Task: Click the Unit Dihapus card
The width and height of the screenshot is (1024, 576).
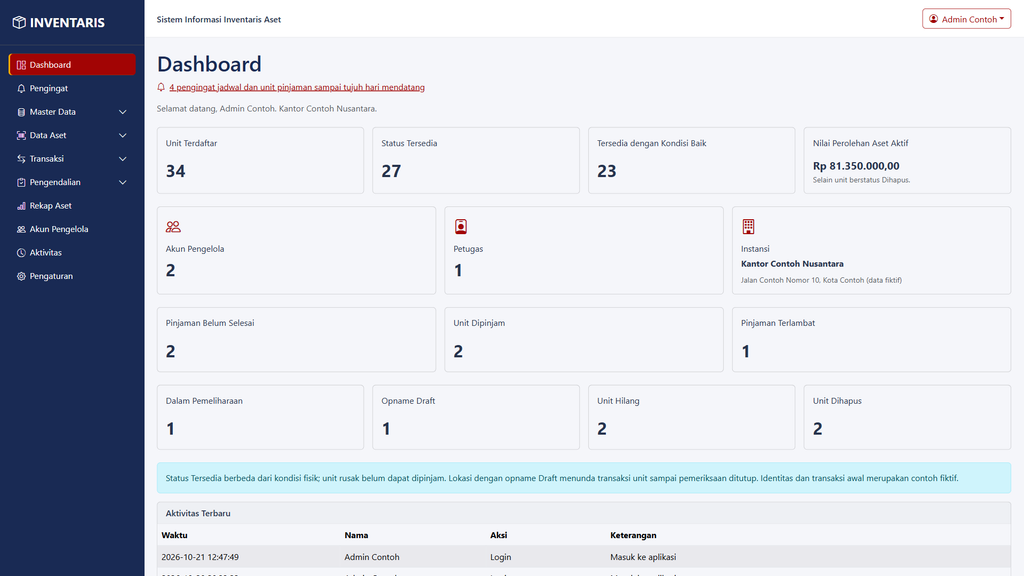Action: [x=907, y=417]
